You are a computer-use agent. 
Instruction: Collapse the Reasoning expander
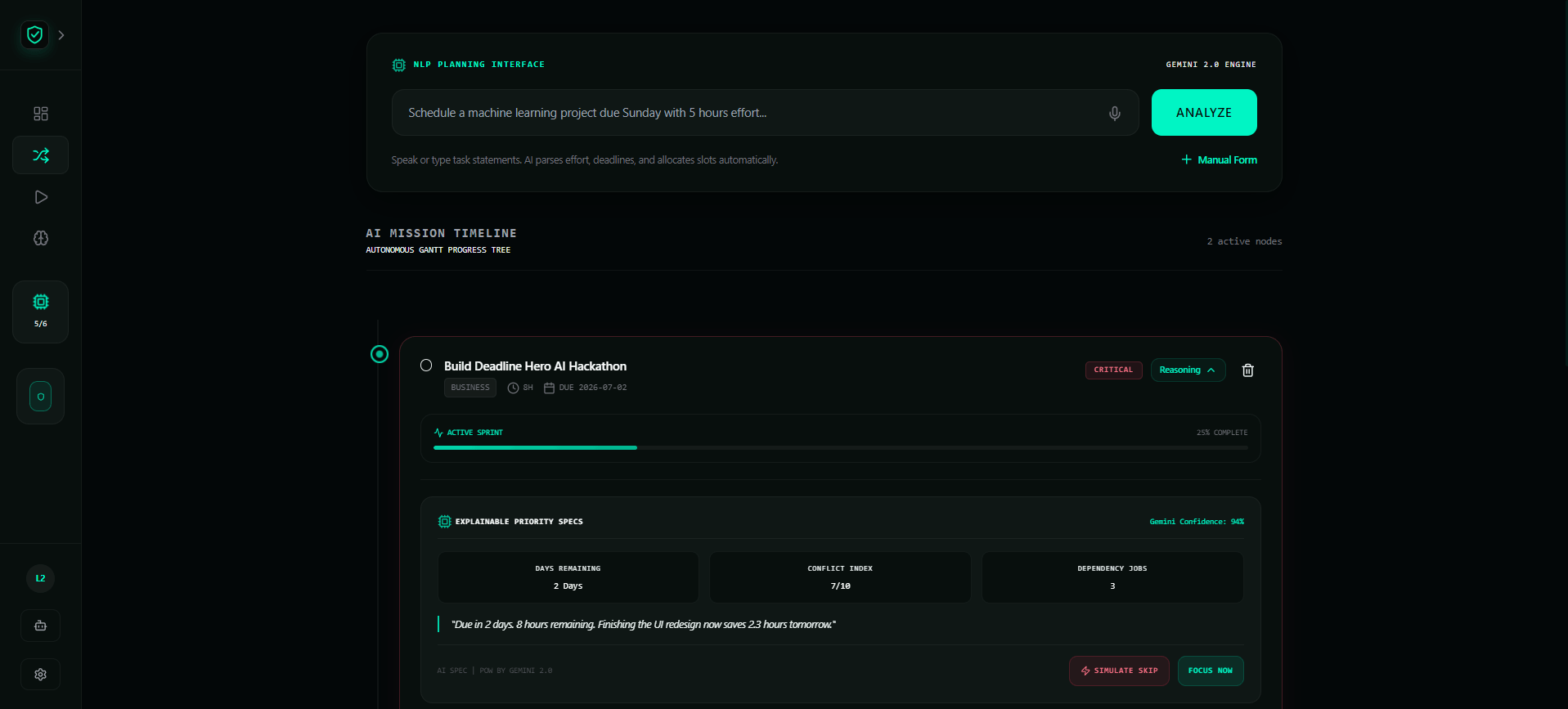point(1188,370)
